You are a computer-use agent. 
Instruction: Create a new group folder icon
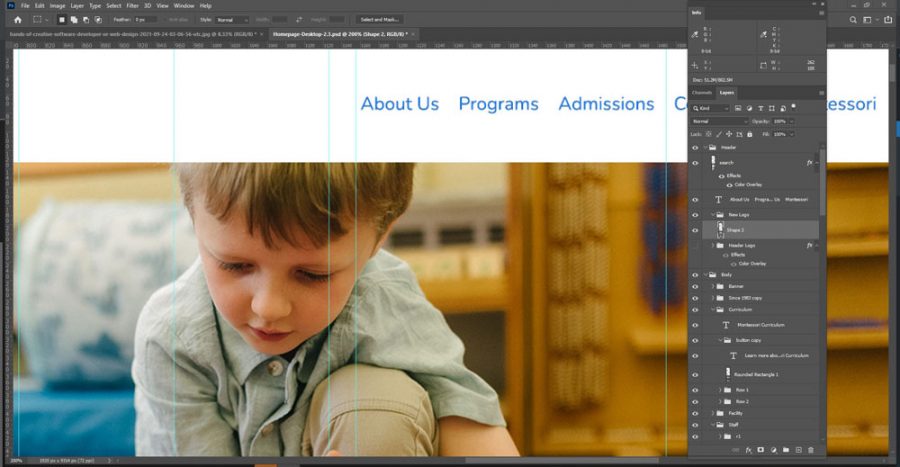pos(786,450)
